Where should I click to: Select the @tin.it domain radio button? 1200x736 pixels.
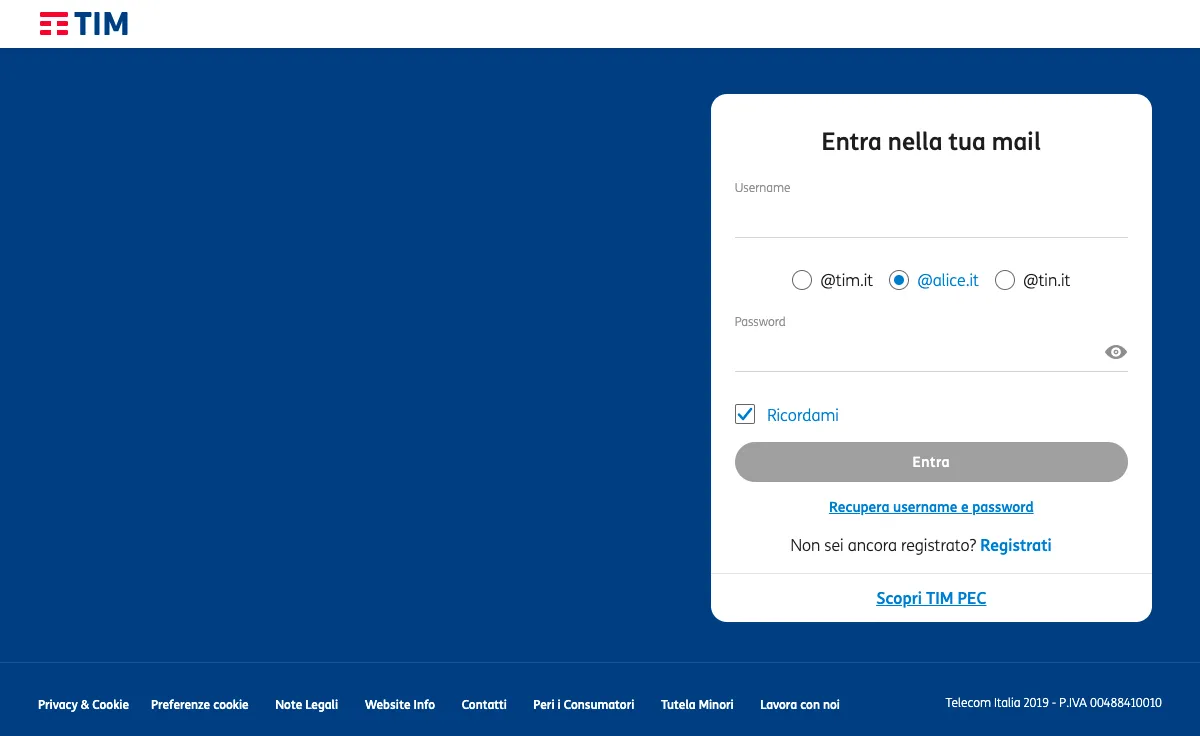tap(1005, 281)
